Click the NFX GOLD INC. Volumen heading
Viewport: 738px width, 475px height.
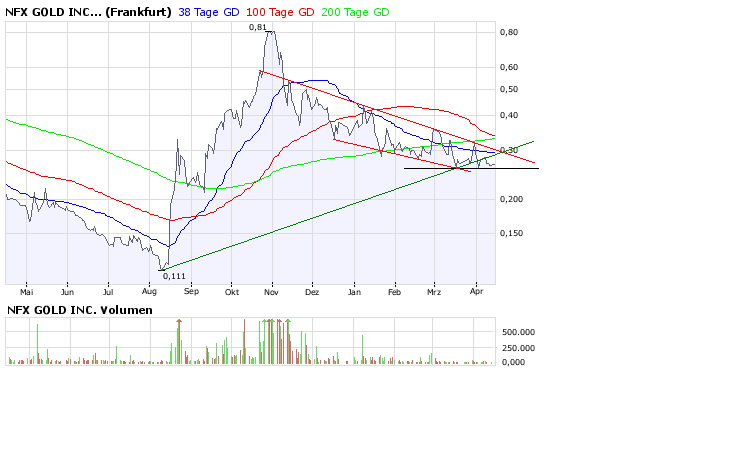point(80,310)
